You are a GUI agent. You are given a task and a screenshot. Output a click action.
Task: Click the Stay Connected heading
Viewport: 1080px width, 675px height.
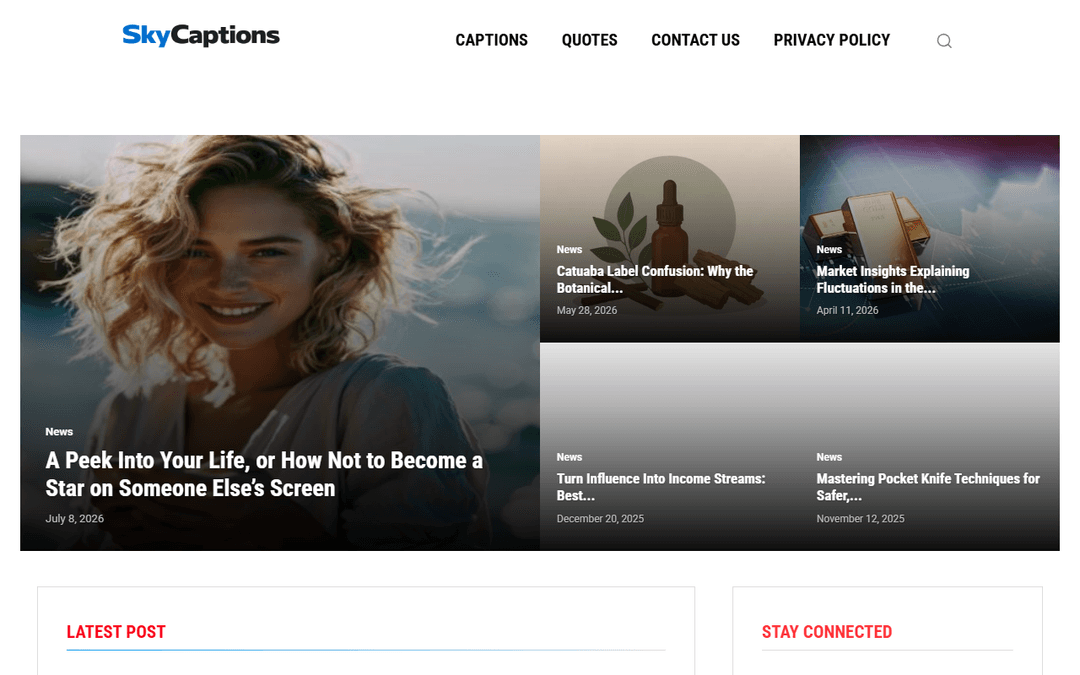coord(827,632)
